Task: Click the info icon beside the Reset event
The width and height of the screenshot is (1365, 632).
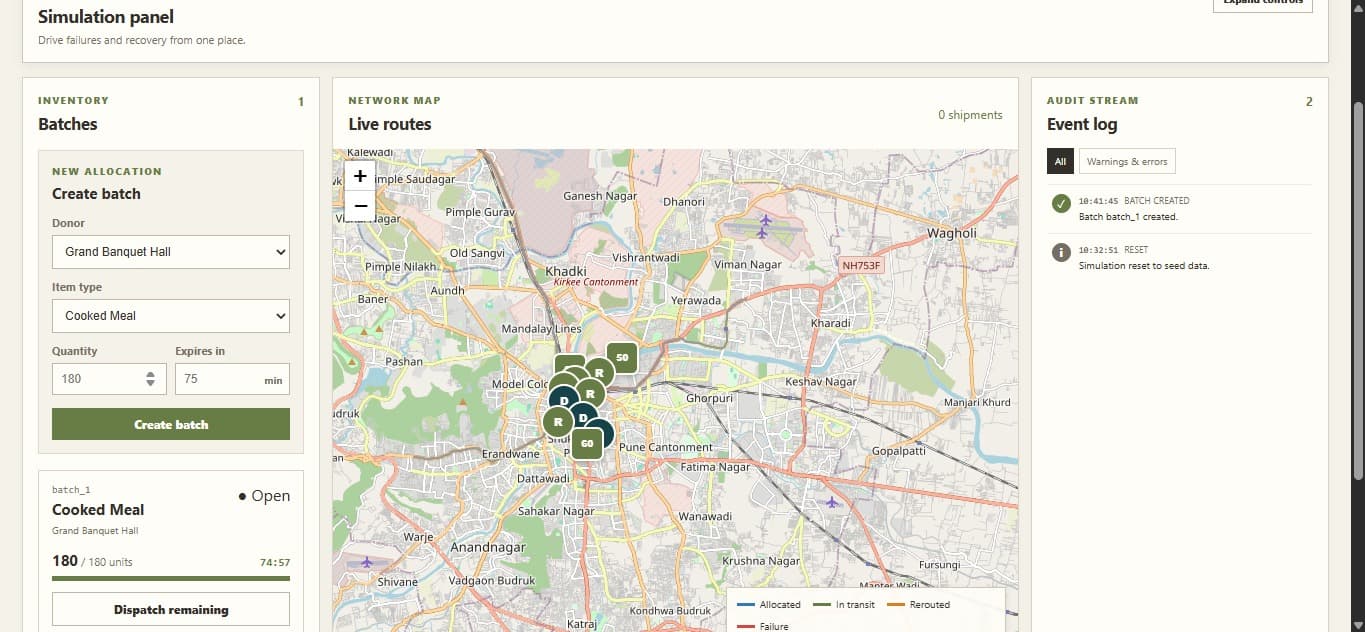Action: pos(1061,253)
